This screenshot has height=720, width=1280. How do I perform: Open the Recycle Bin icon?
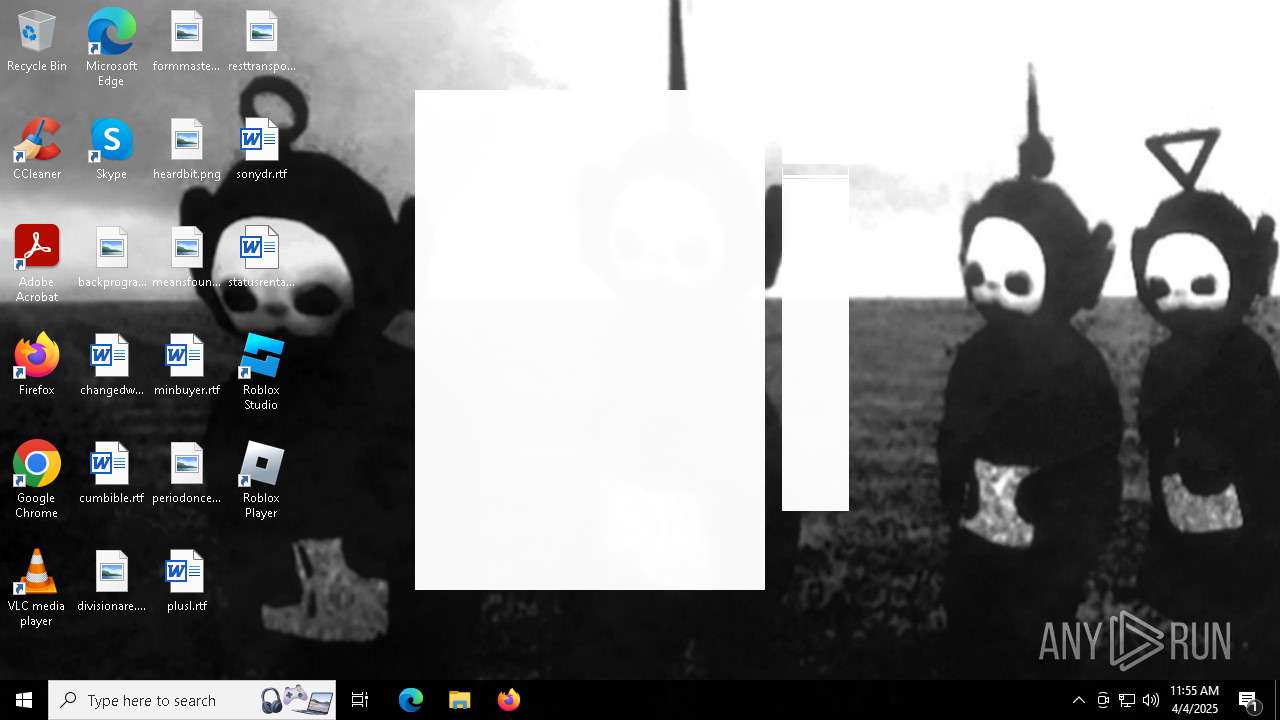[36, 42]
